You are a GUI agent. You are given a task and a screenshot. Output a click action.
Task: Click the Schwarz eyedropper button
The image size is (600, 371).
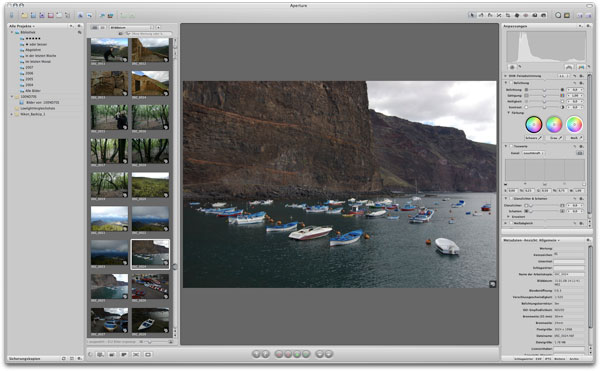coord(533,138)
